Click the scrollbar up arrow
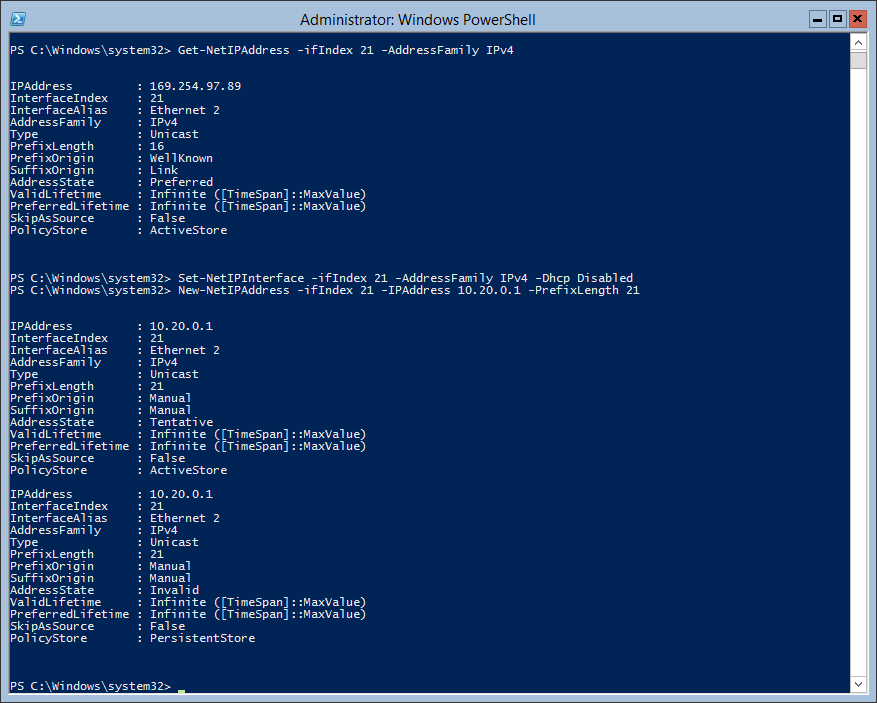 pos(858,42)
